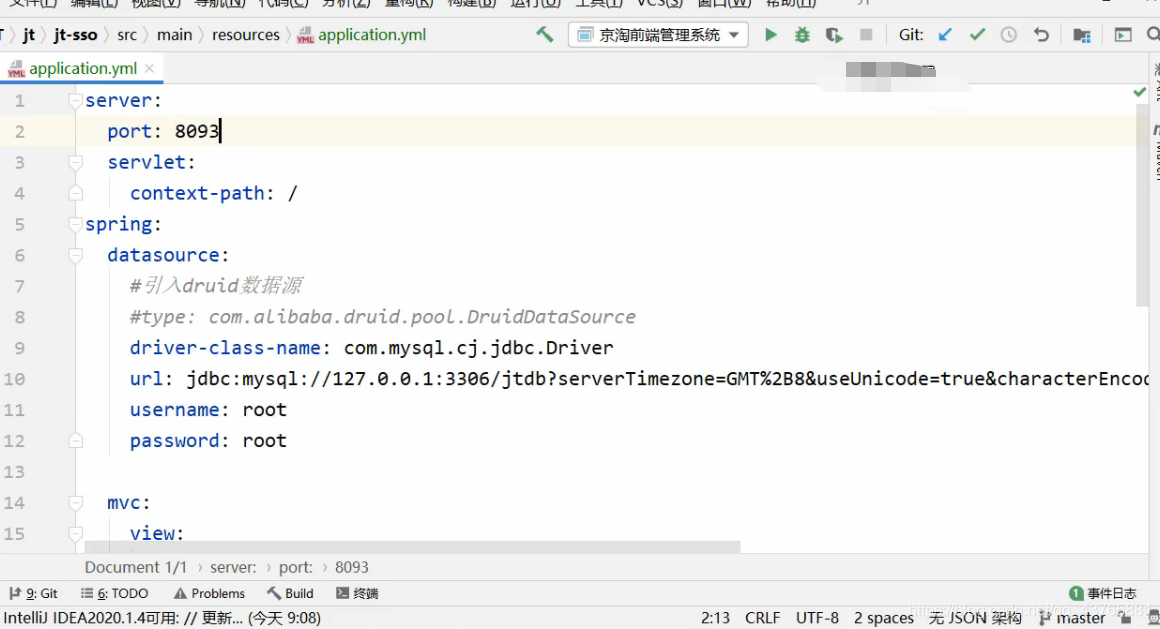This screenshot has width=1160, height=629.
Task: Open the 京淘前端管理系统 run configuration dropdown
Action: tap(658, 35)
